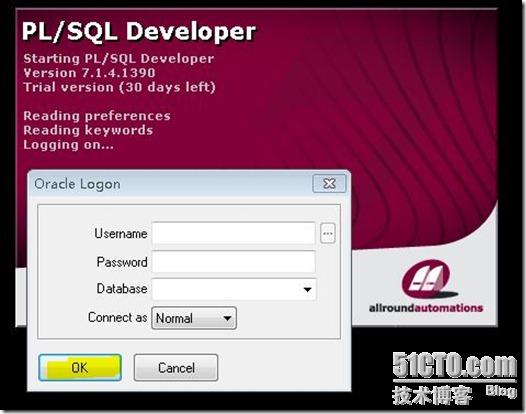Image resolution: width=526 pixels, height=414 pixels.
Task: Click 'Trial version (30 days left)' text
Action: pos(119,87)
